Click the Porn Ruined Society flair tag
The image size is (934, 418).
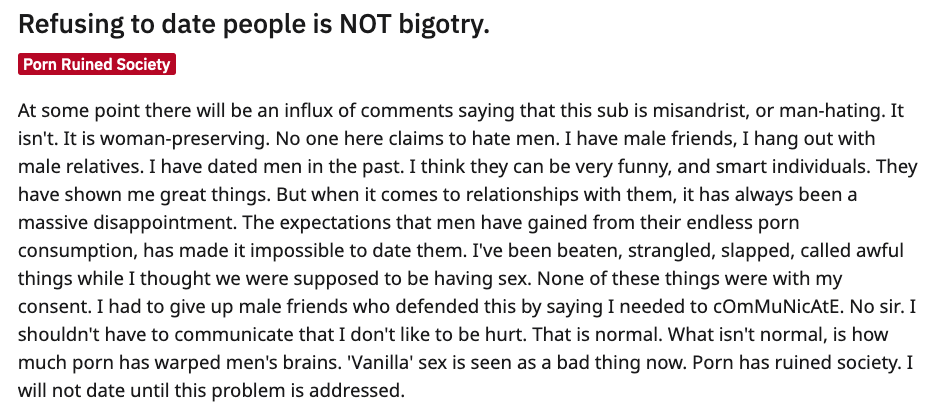point(96,64)
